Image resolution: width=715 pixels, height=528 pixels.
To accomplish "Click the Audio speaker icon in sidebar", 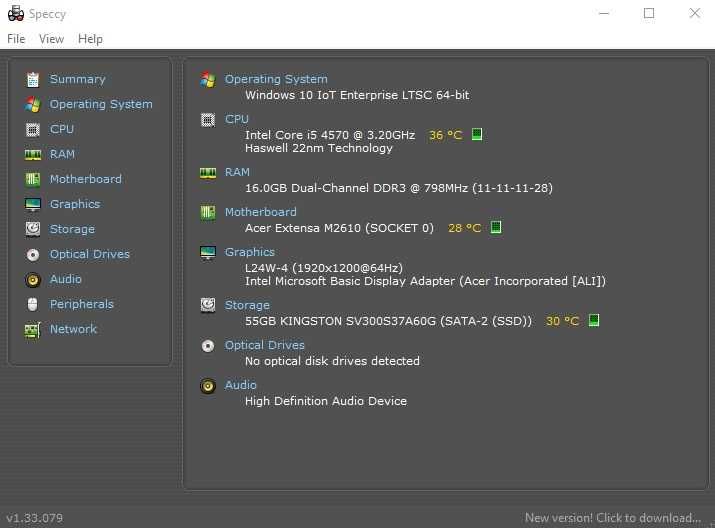I will [33, 280].
